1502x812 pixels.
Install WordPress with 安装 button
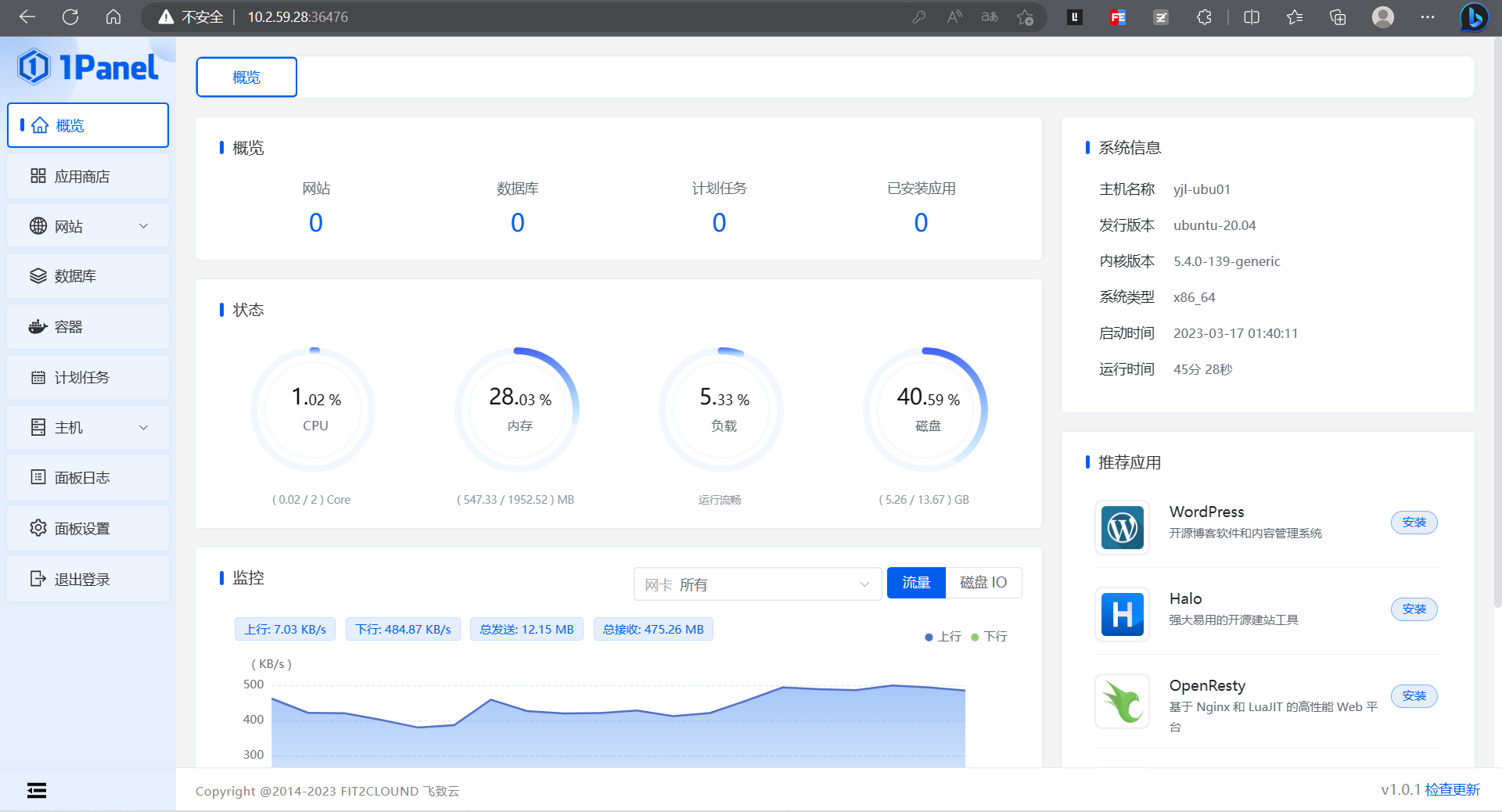coord(1414,522)
